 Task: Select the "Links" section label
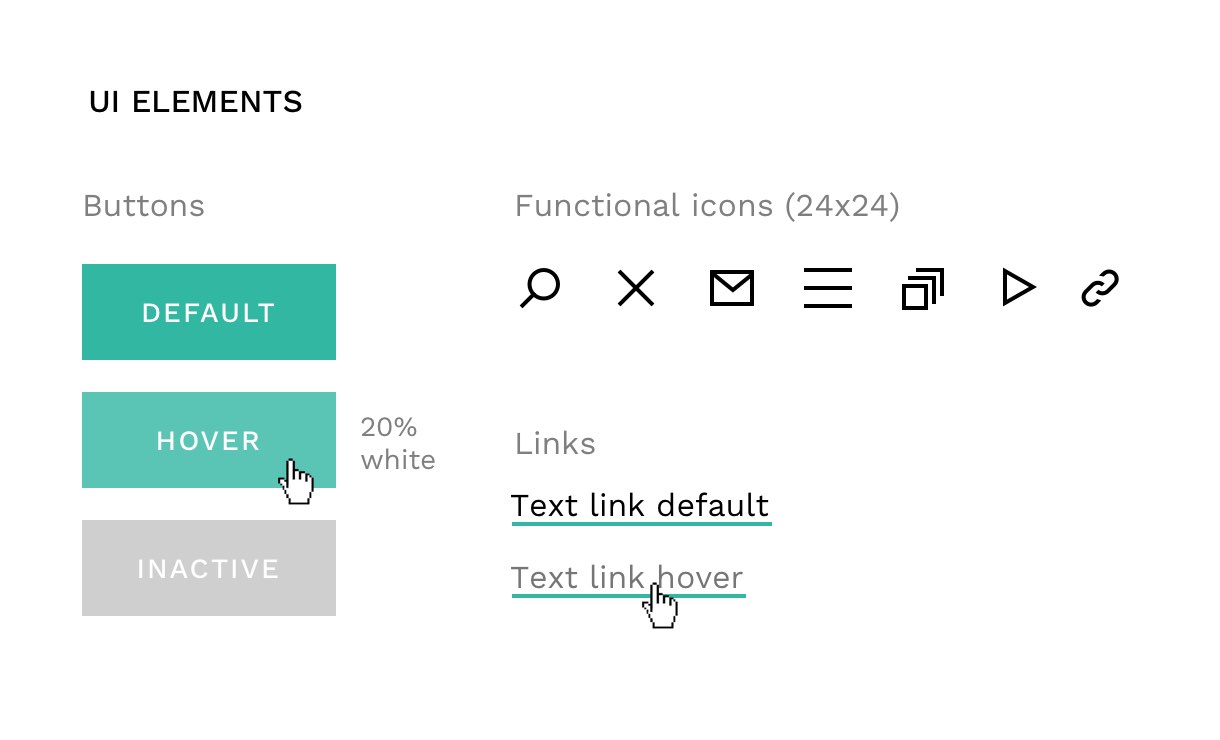tap(555, 443)
